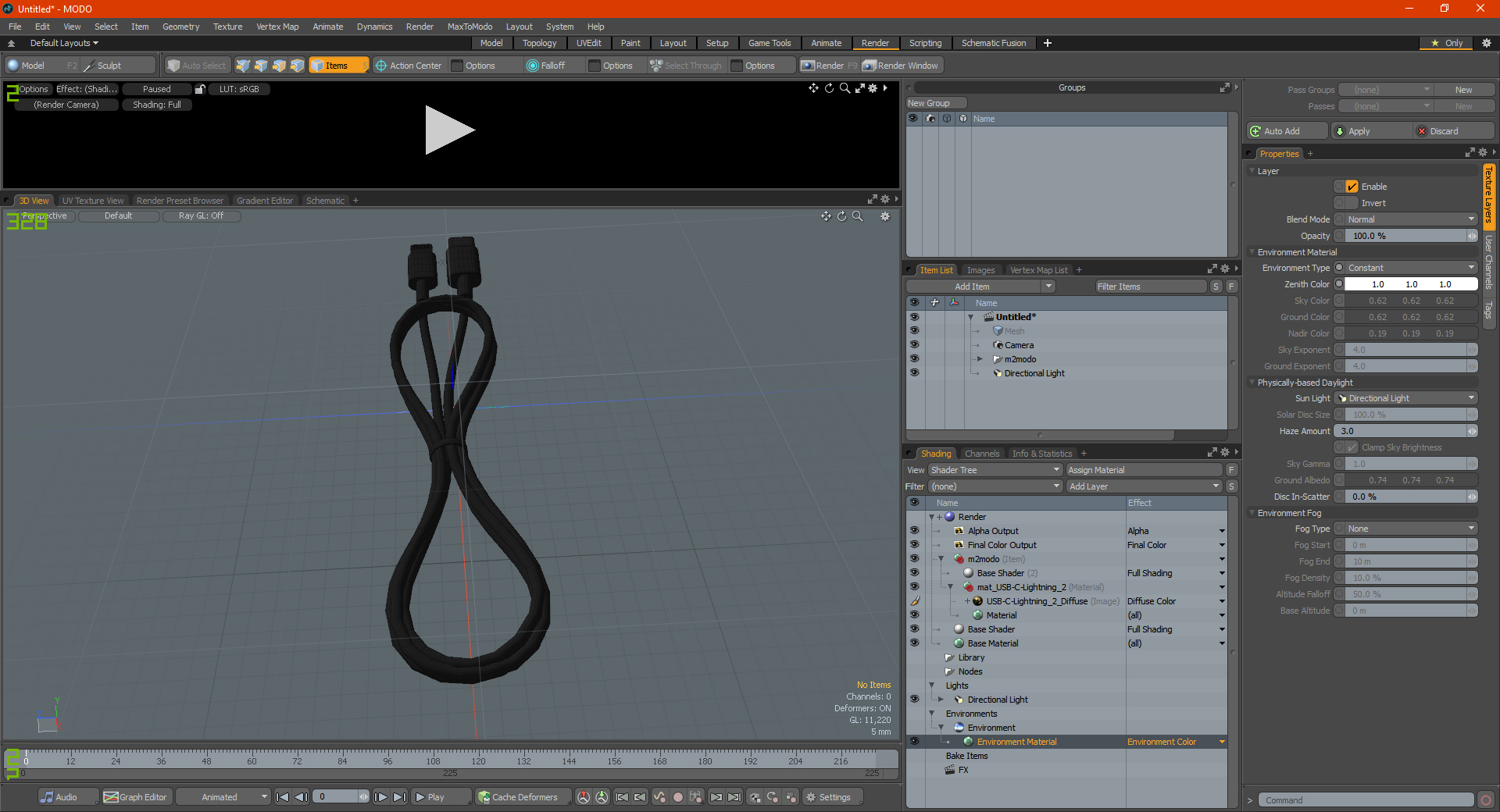
Task: Click the pan move icon in 3D viewport
Action: tap(826, 216)
